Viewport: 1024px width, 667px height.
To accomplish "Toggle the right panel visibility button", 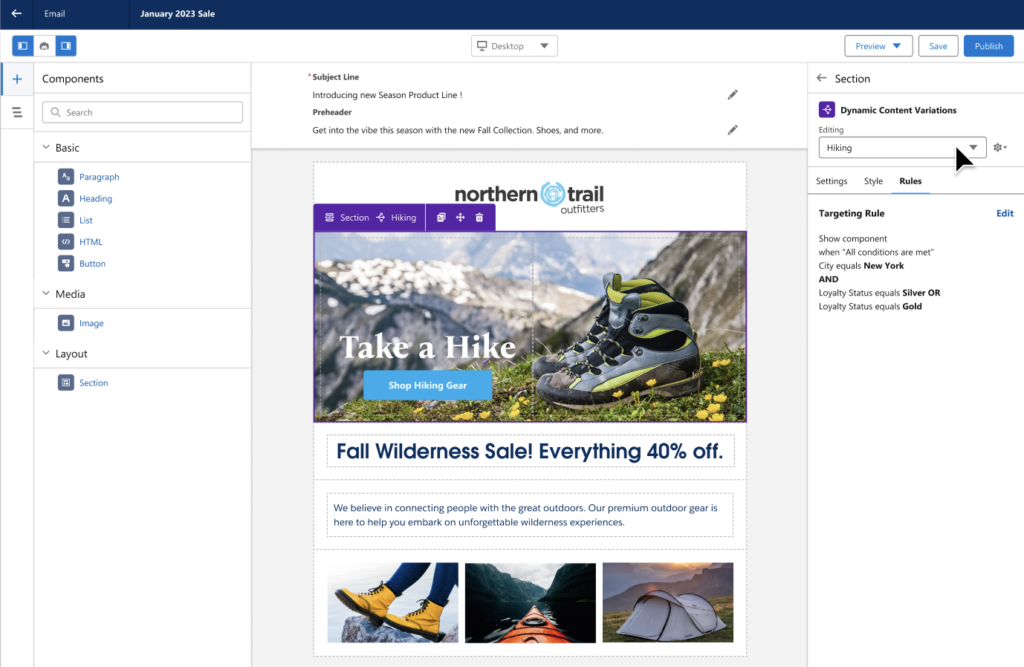I will (66, 46).
